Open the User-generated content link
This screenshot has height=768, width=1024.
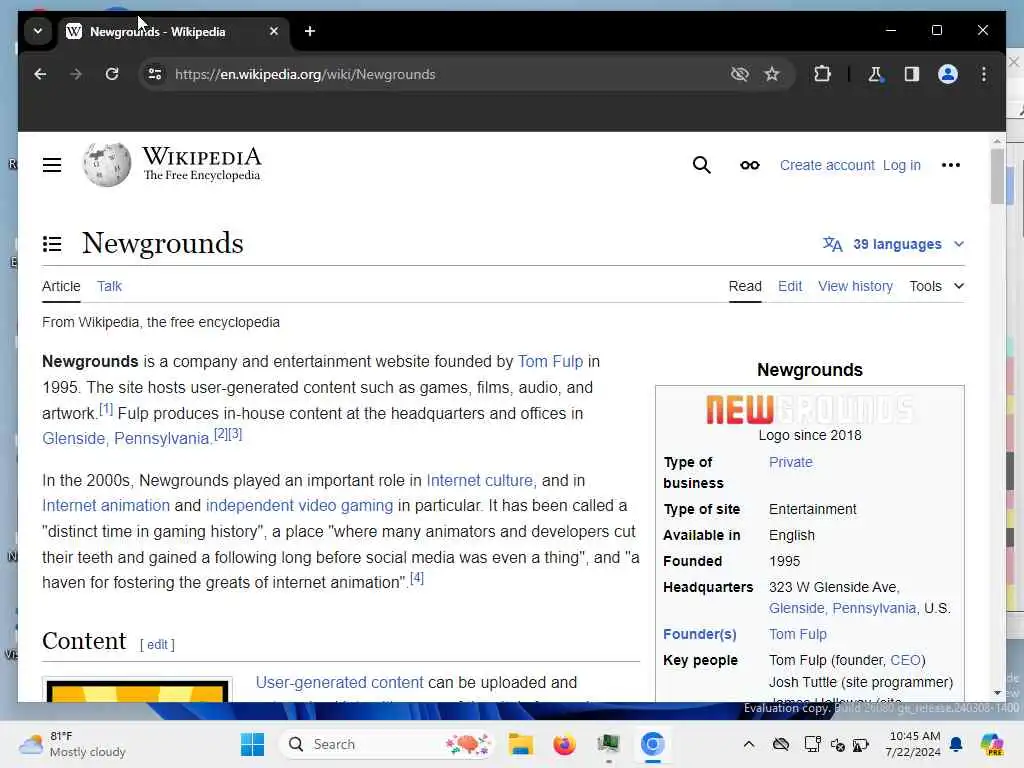(339, 682)
